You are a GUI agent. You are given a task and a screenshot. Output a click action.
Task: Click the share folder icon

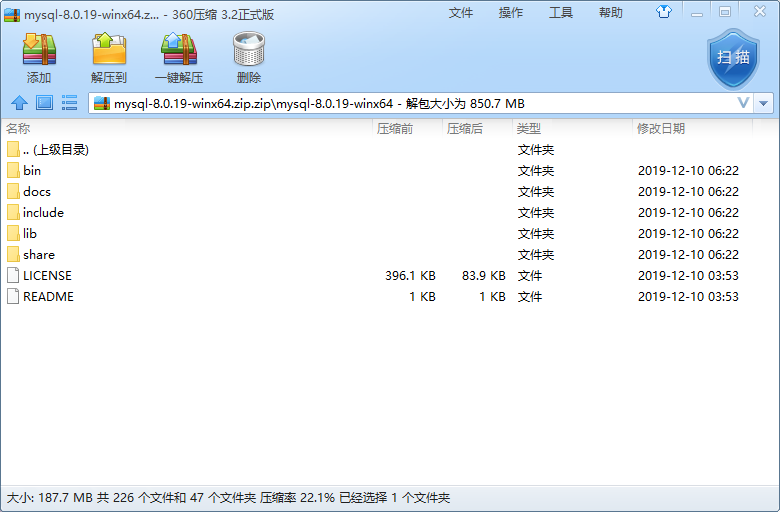[13, 254]
